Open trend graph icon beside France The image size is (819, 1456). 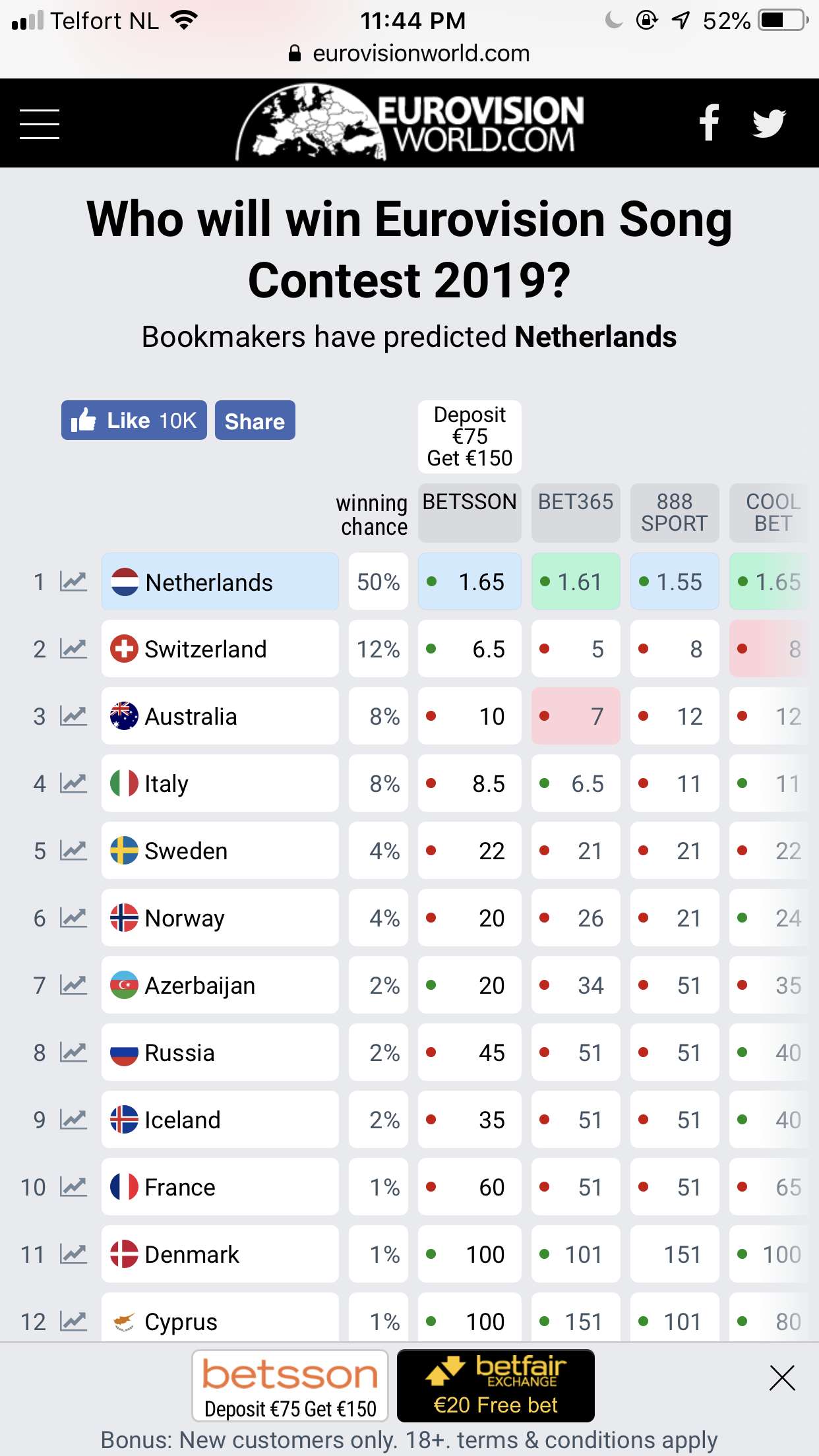[x=73, y=1187]
